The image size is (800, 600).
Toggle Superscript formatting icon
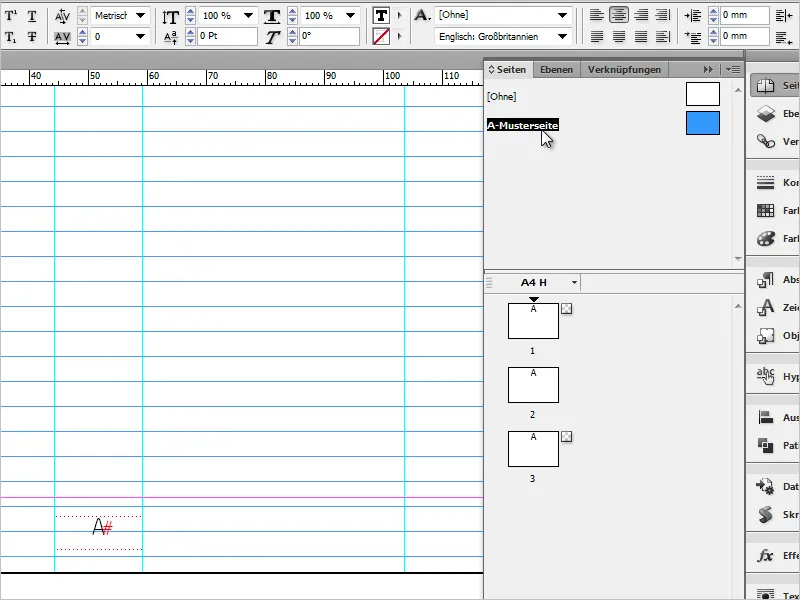tap(11, 16)
